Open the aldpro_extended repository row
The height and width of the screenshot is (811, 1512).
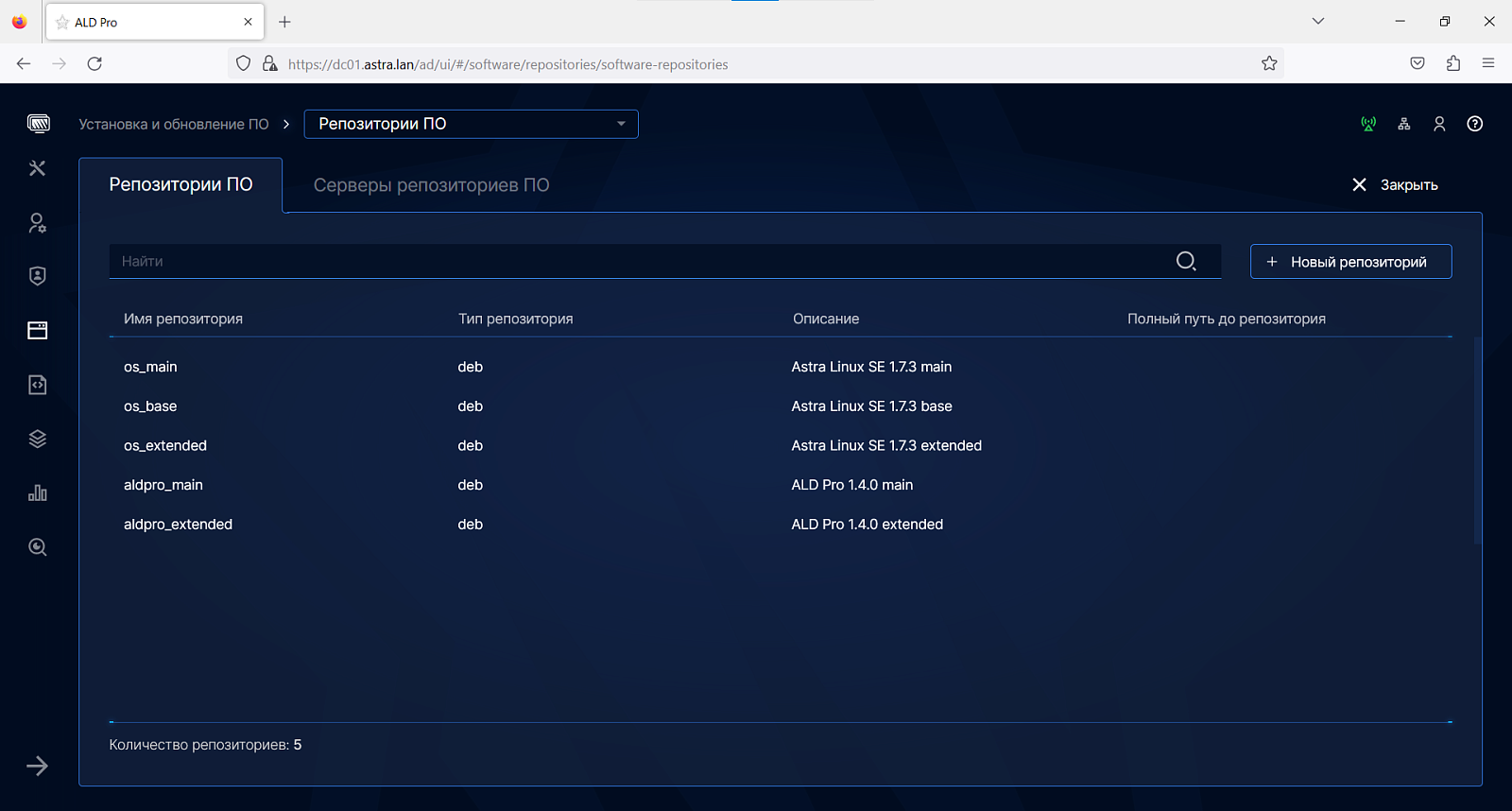[781, 525]
